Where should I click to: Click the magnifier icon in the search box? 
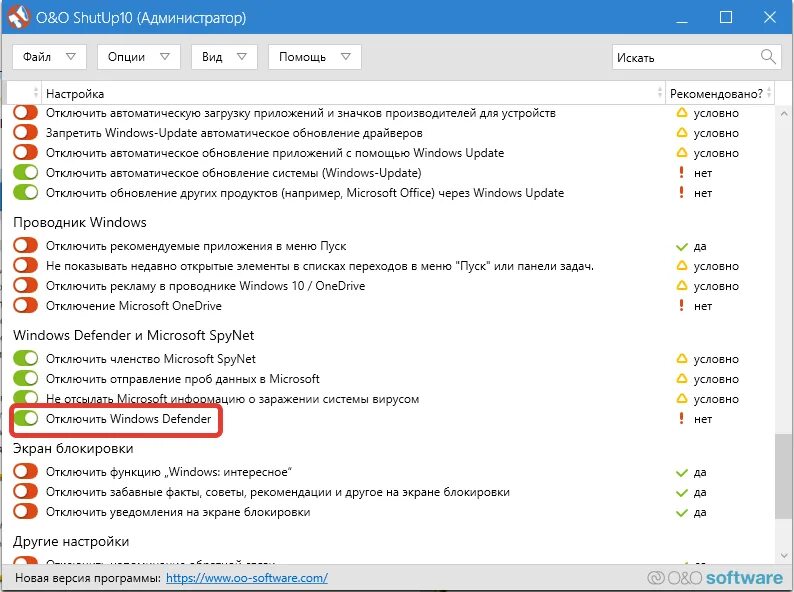pyautogui.click(x=768, y=57)
